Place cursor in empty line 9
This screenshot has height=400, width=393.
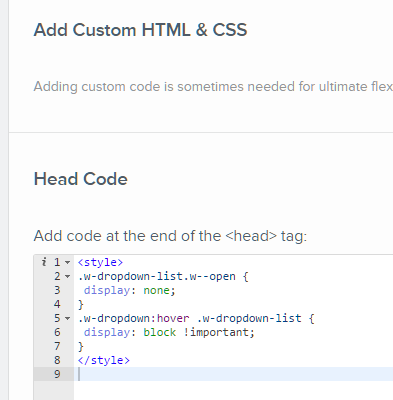pos(233,374)
